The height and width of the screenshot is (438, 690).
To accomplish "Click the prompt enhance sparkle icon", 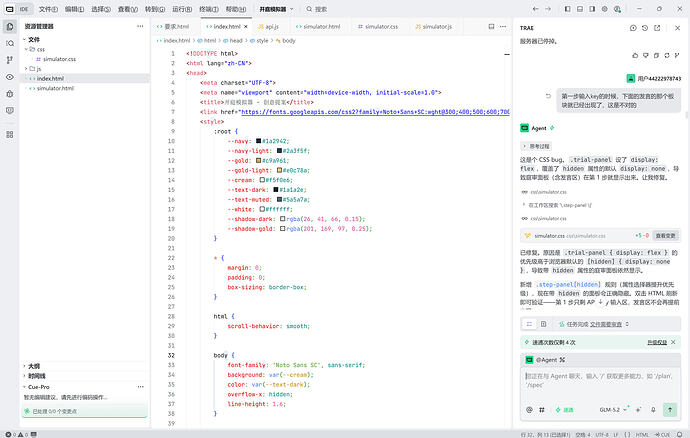I will [x=639, y=410].
